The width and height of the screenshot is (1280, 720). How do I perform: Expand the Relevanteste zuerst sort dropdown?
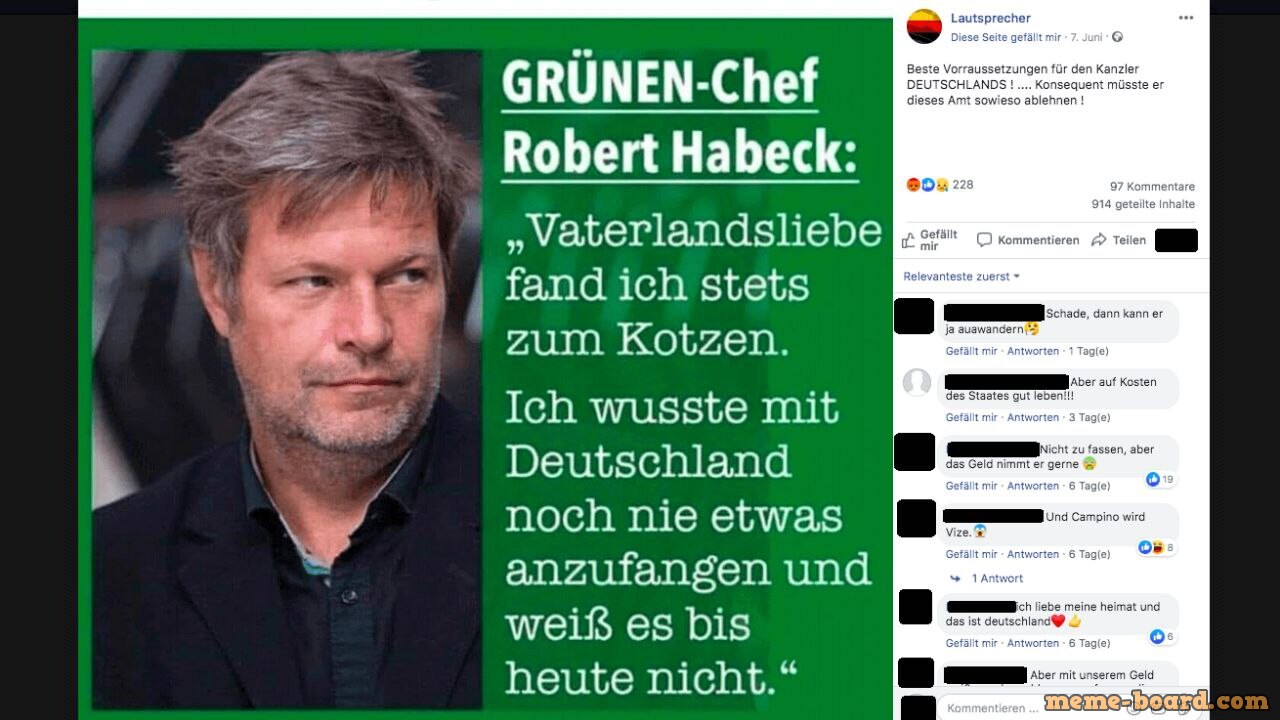pos(962,276)
